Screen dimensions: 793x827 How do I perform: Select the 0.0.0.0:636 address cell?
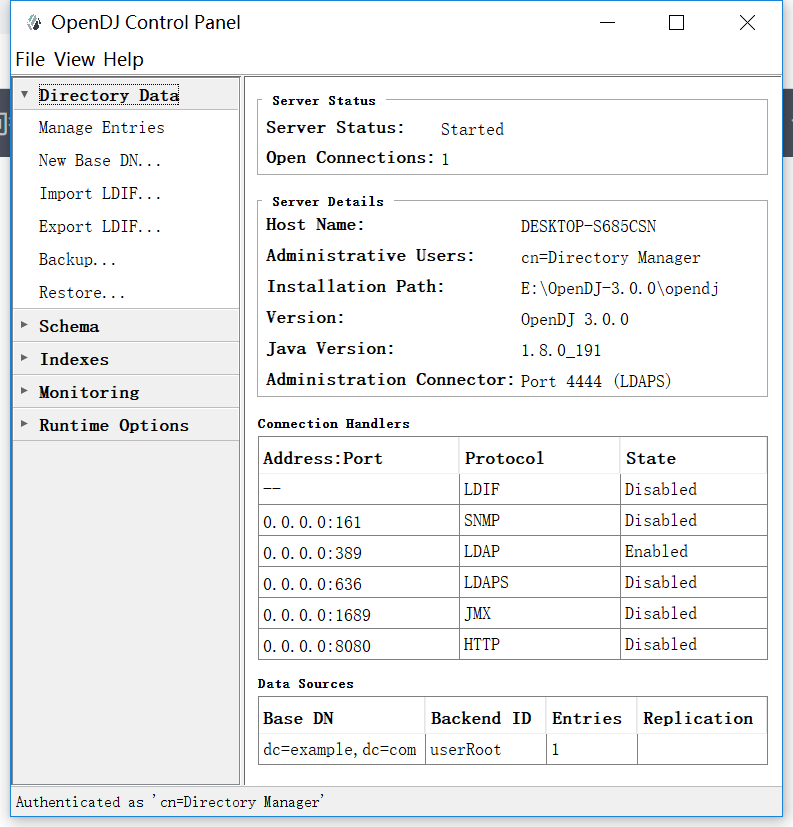click(x=359, y=583)
